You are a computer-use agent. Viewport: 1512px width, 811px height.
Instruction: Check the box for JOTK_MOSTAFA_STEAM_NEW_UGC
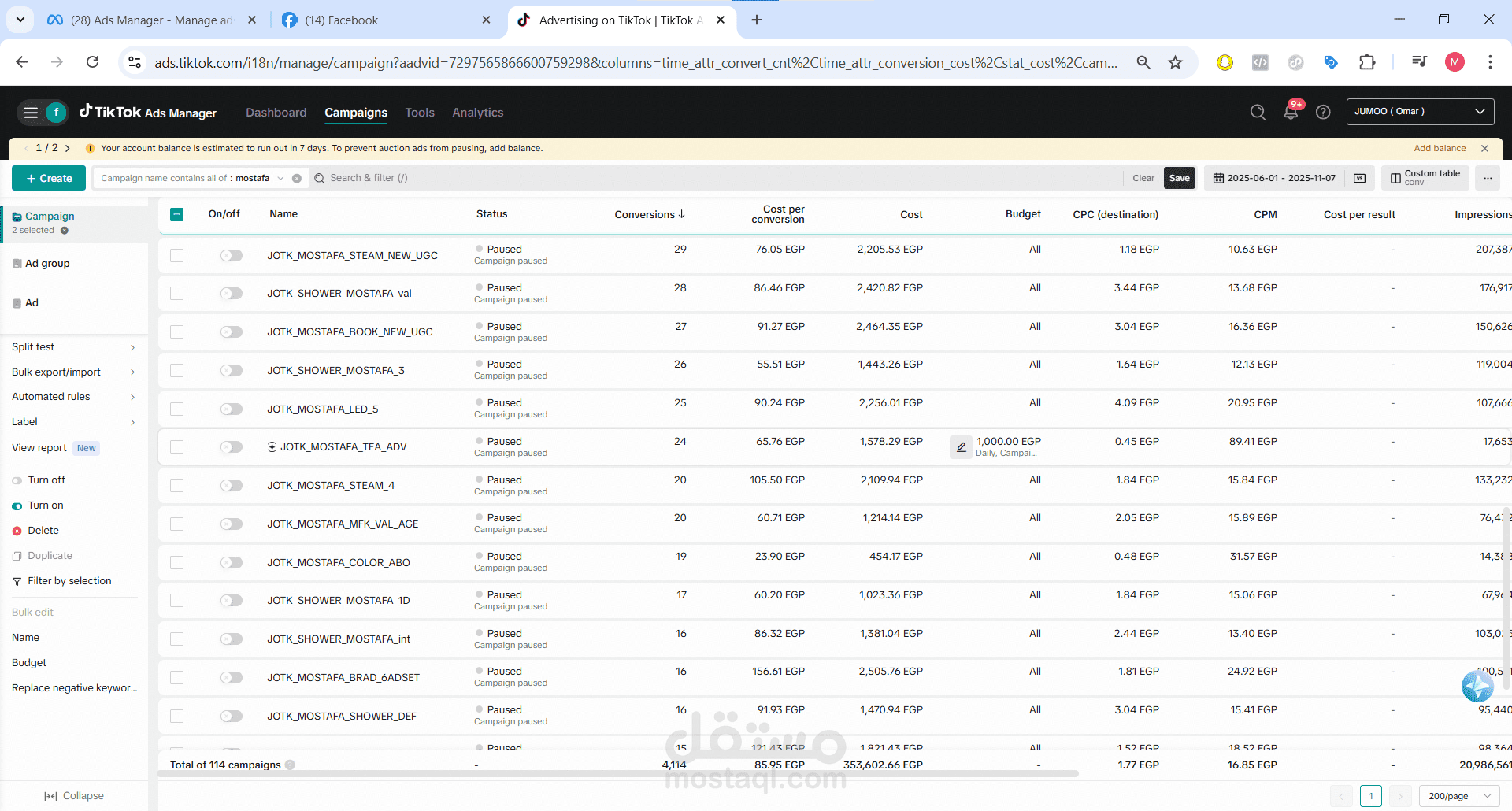177,255
